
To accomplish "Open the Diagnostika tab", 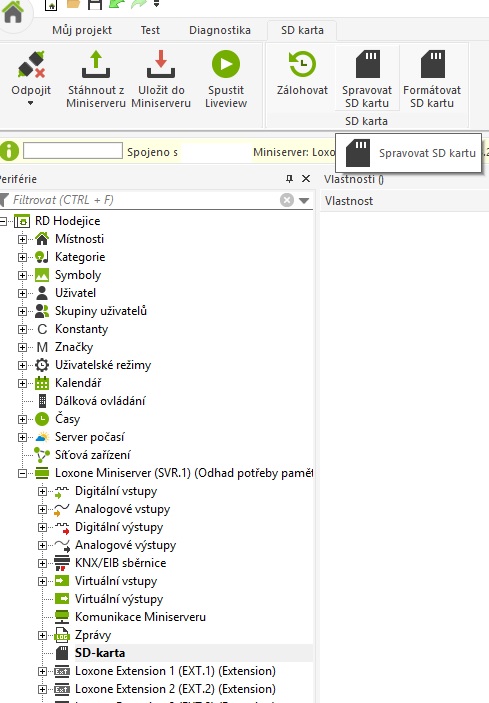I will (220, 30).
